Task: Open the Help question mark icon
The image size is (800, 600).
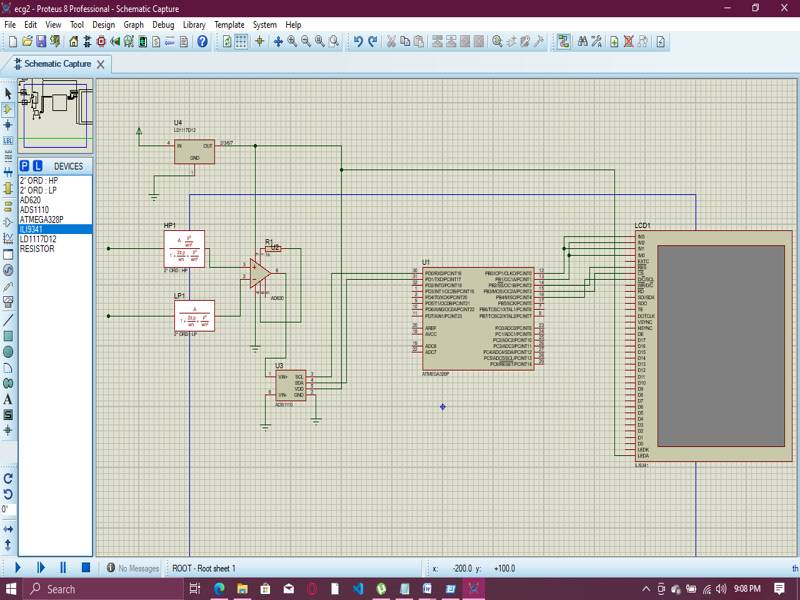Action: [203, 42]
